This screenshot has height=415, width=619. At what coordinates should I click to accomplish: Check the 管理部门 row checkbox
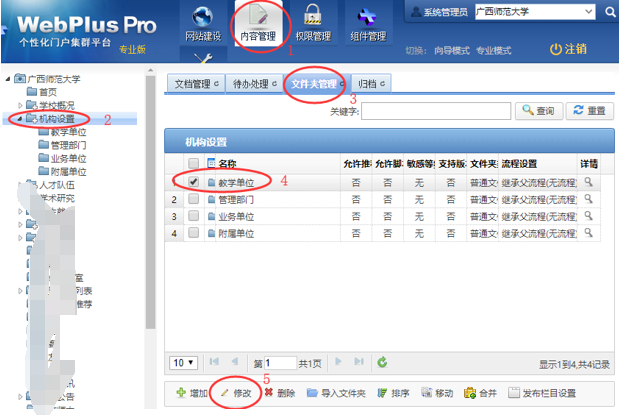(x=194, y=200)
